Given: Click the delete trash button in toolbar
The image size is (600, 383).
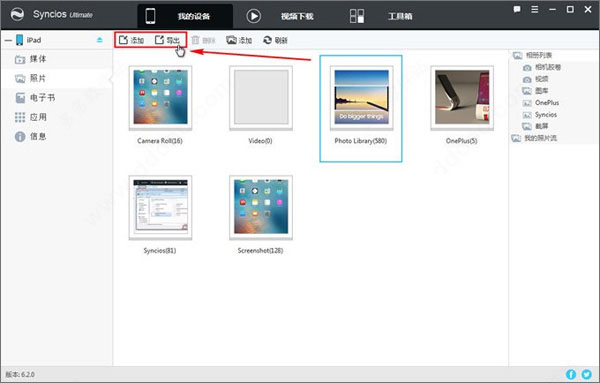Looking at the screenshot, I should click(x=203, y=40).
